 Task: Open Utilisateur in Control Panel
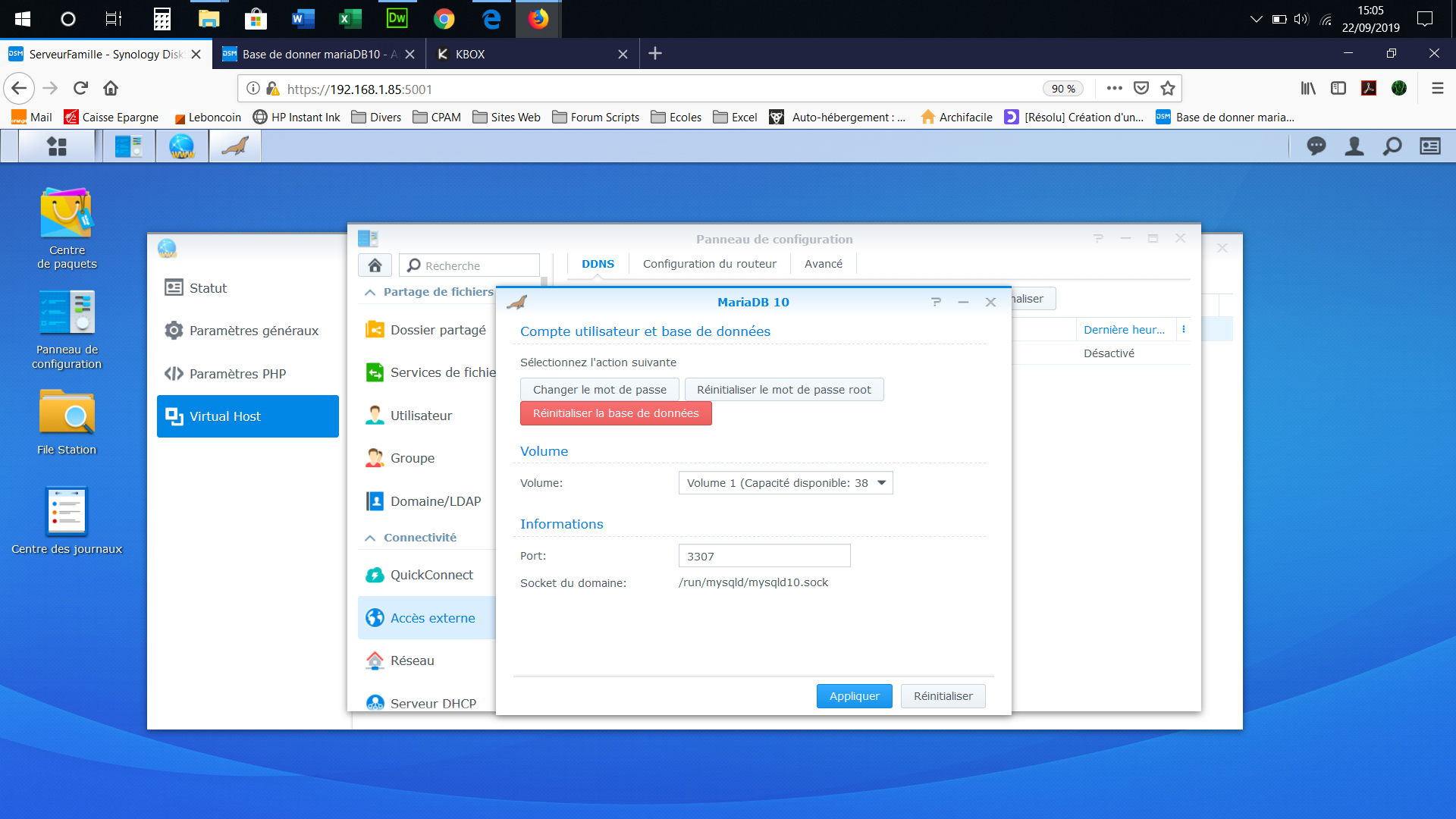[x=426, y=416]
